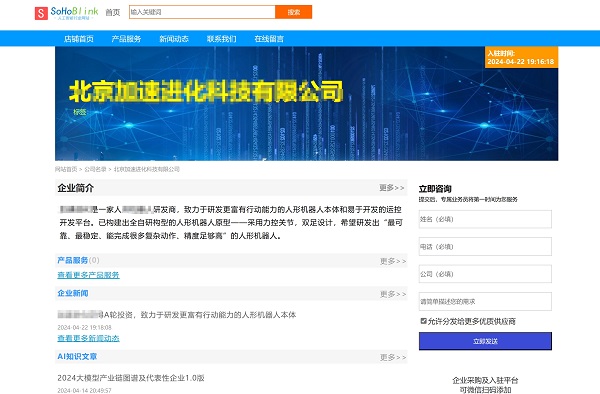Click the 标签 label on the banner
The width and height of the screenshot is (600, 394).
tap(80, 112)
